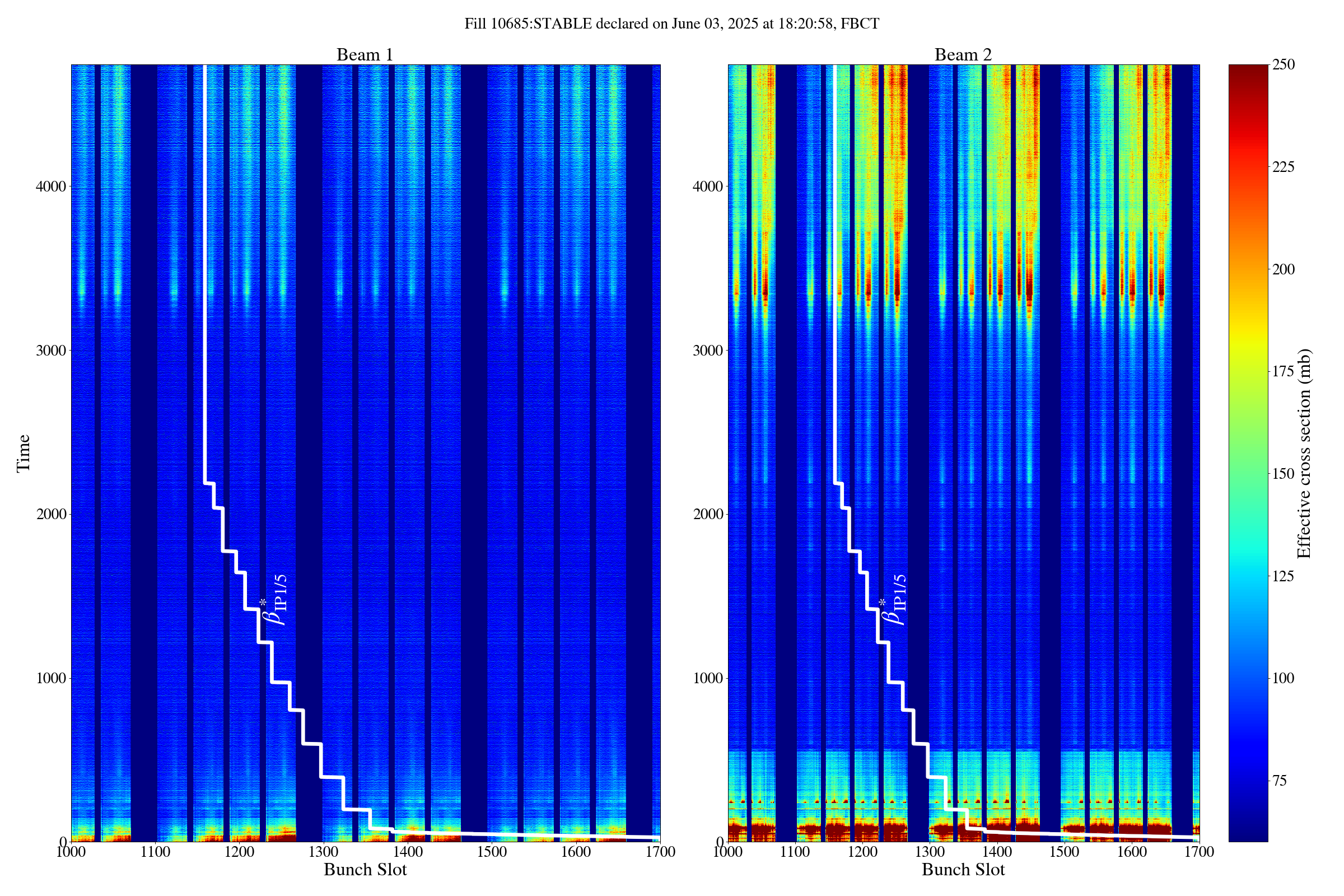This screenshot has width=1344, height=896.
Task: Click Beam 2 Bunch Slot axis label
Action: click(x=963, y=870)
